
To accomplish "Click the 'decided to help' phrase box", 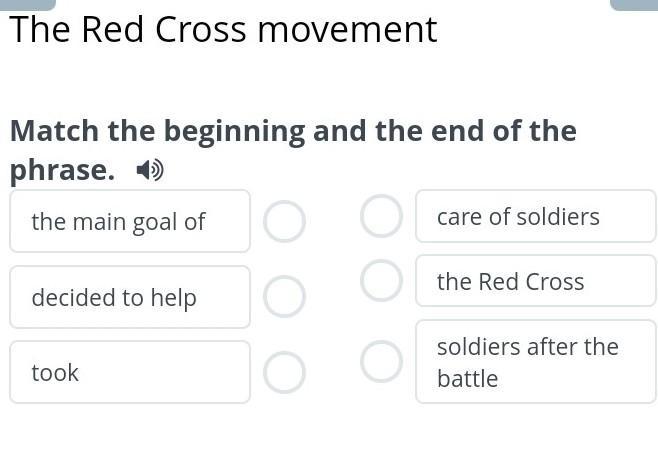I will (x=130, y=297).
